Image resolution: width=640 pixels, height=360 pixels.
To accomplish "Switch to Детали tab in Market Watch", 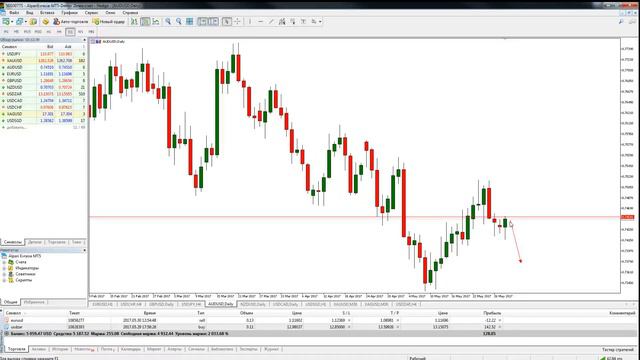I will [x=35, y=242].
